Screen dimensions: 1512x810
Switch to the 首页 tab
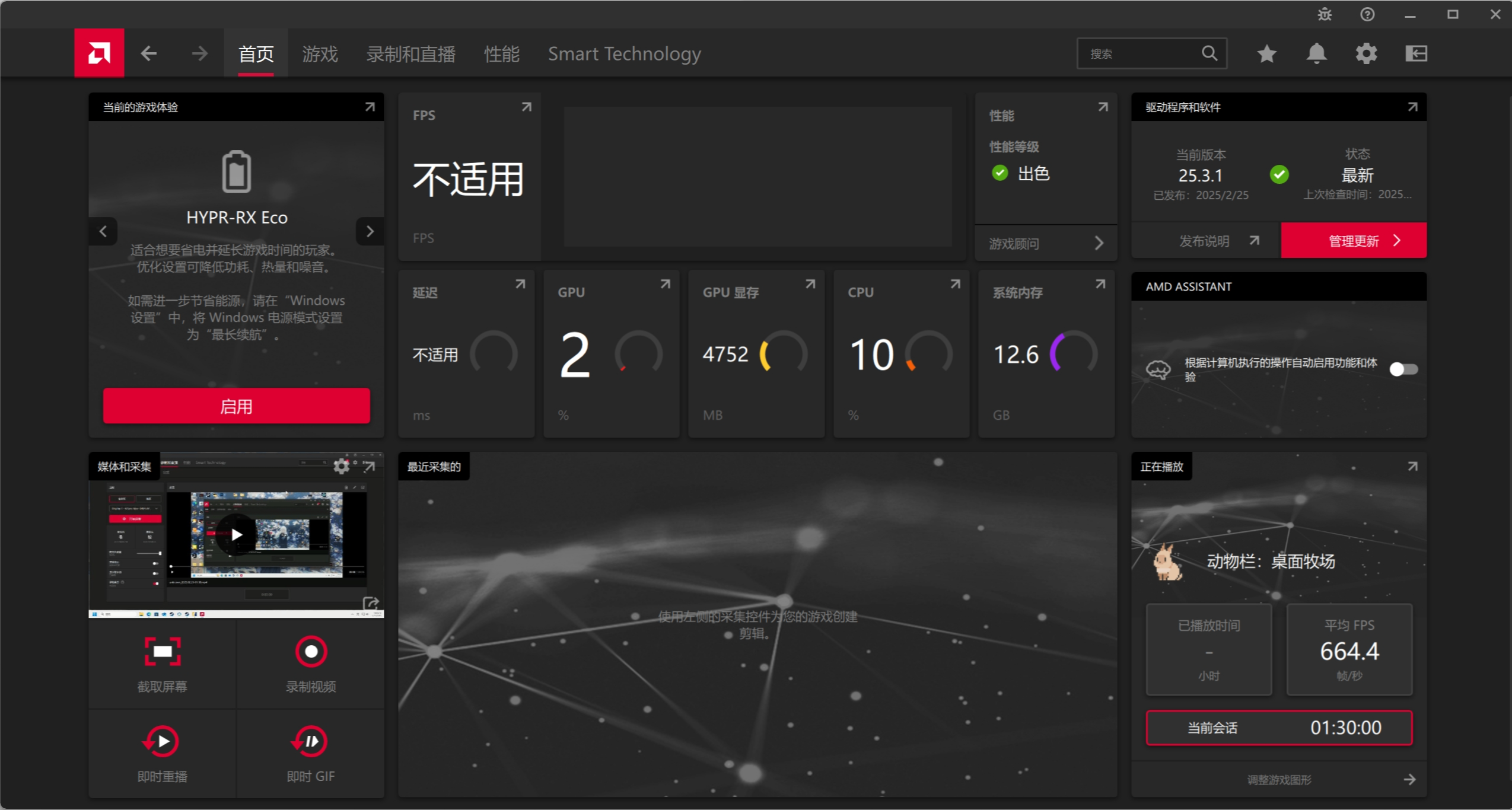pos(256,54)
